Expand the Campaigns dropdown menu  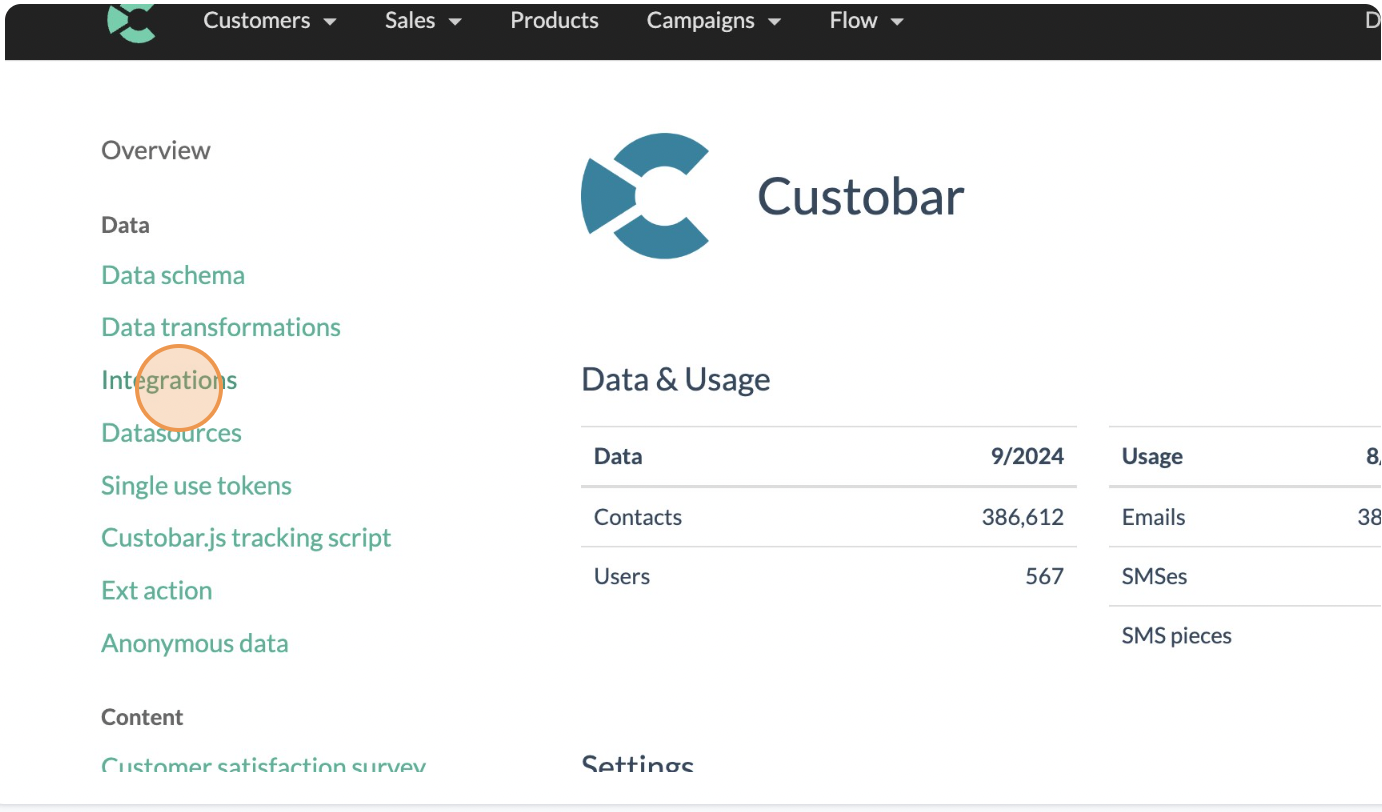pyautogui.click(x=714, y=21)
